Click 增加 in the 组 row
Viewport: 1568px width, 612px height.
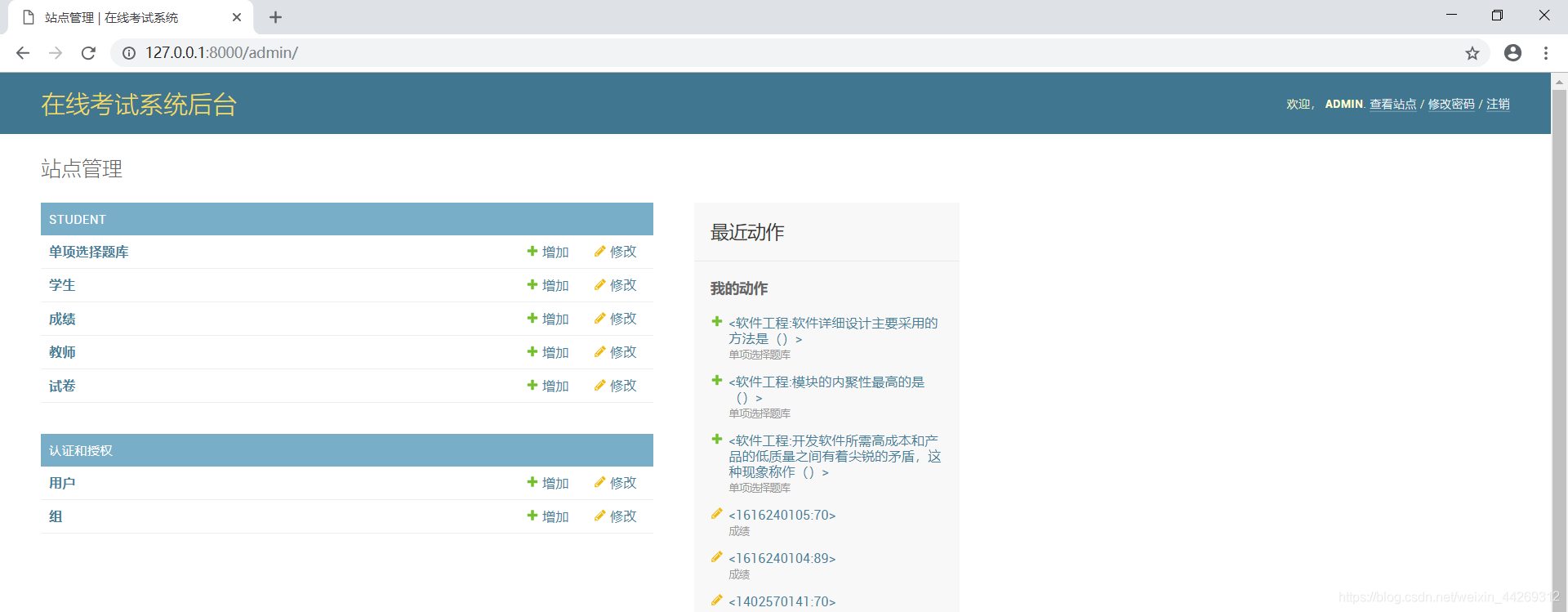coord(548,516)
